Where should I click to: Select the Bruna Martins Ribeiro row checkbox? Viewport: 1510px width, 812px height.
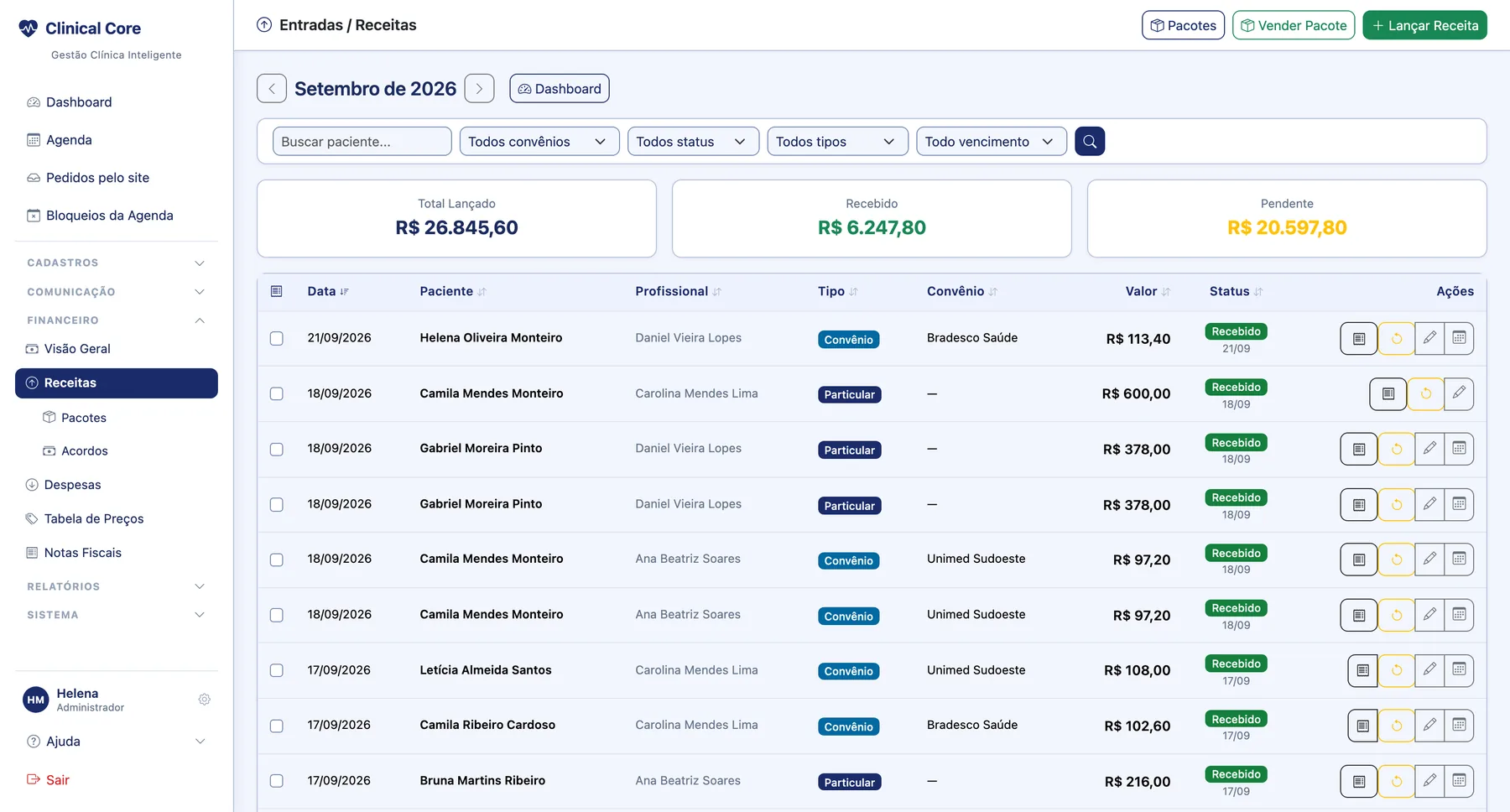277,781
